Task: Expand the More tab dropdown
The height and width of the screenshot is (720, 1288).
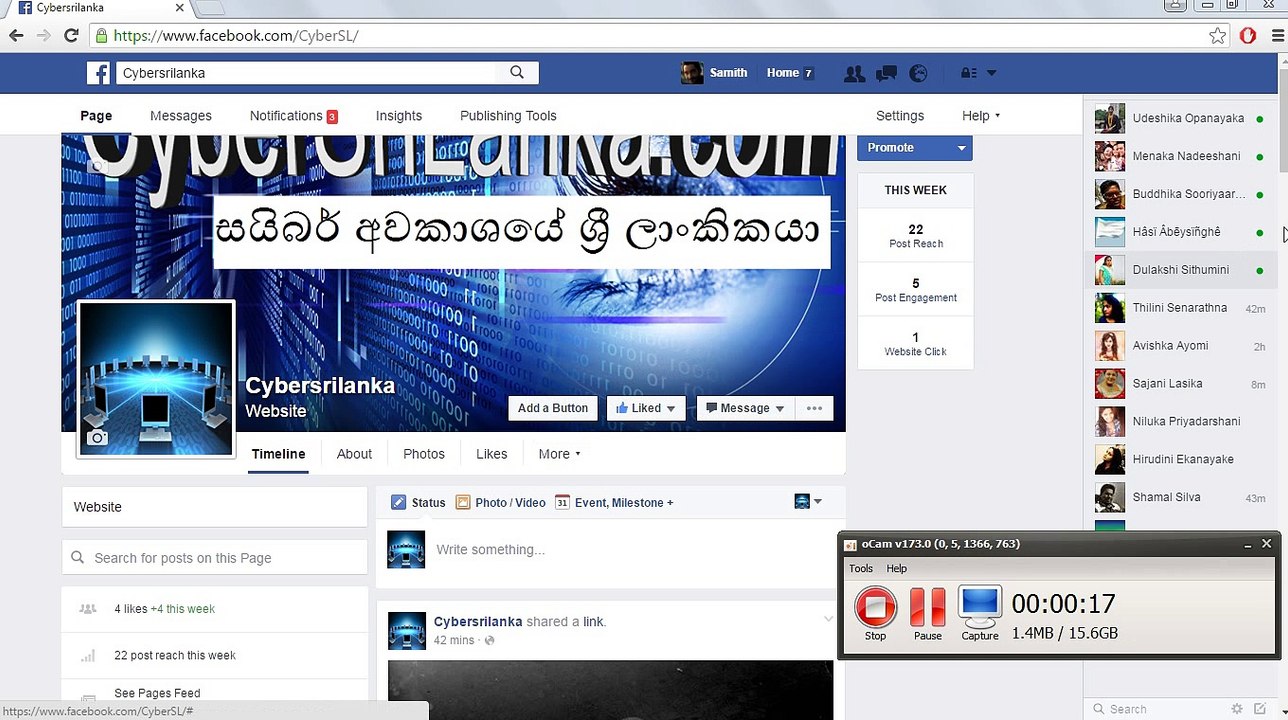Action: point(559,454)
